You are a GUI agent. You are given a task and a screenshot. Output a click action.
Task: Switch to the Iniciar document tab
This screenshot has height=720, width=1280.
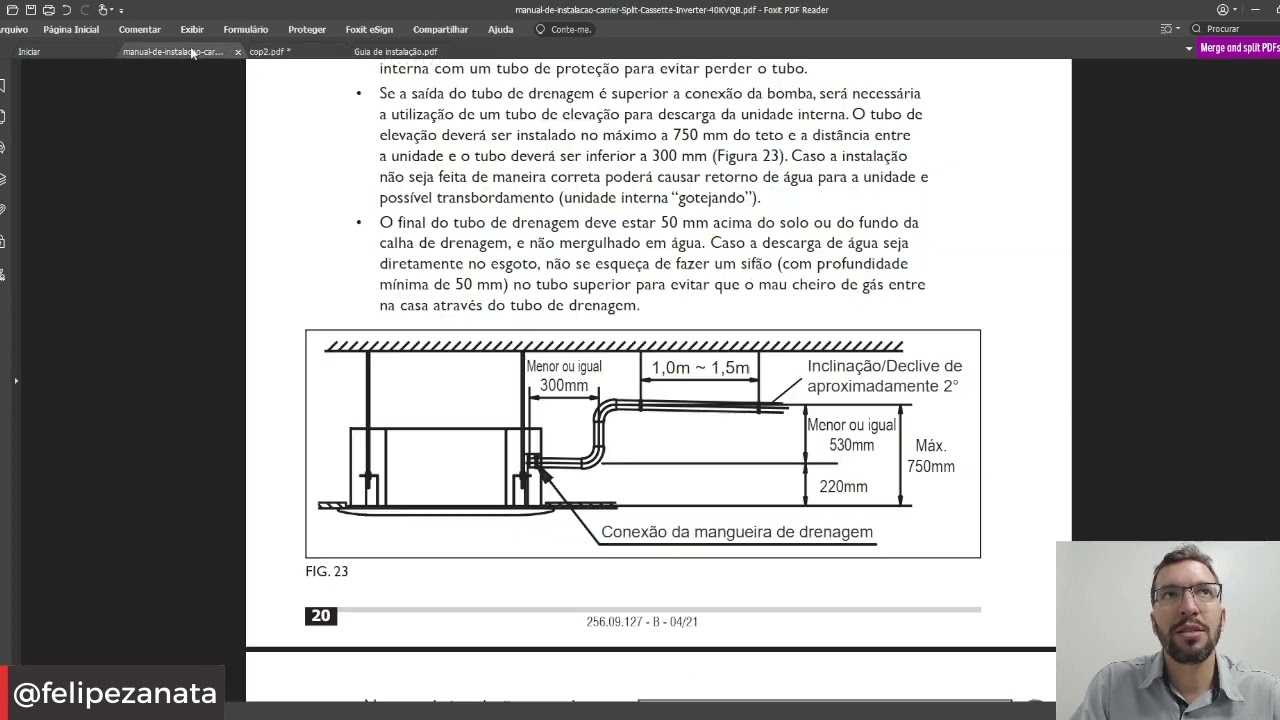pos(29,52)
